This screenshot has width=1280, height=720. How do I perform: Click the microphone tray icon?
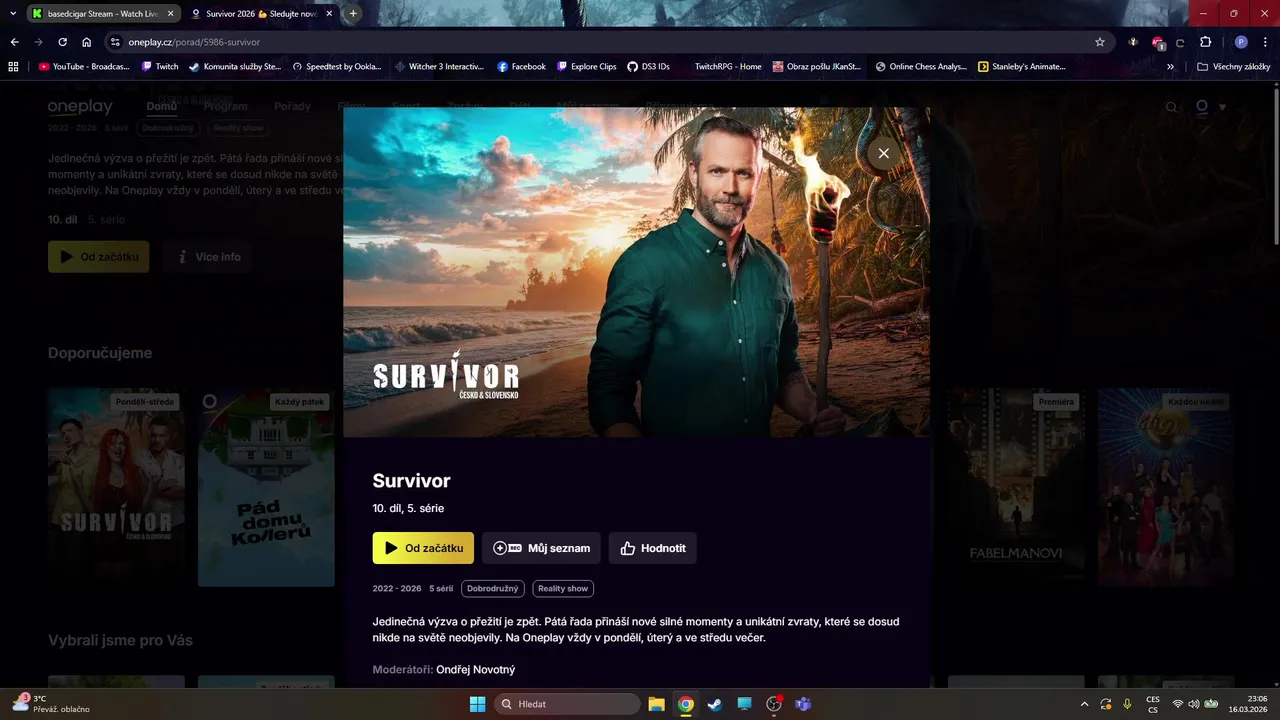click(1127, 704)
